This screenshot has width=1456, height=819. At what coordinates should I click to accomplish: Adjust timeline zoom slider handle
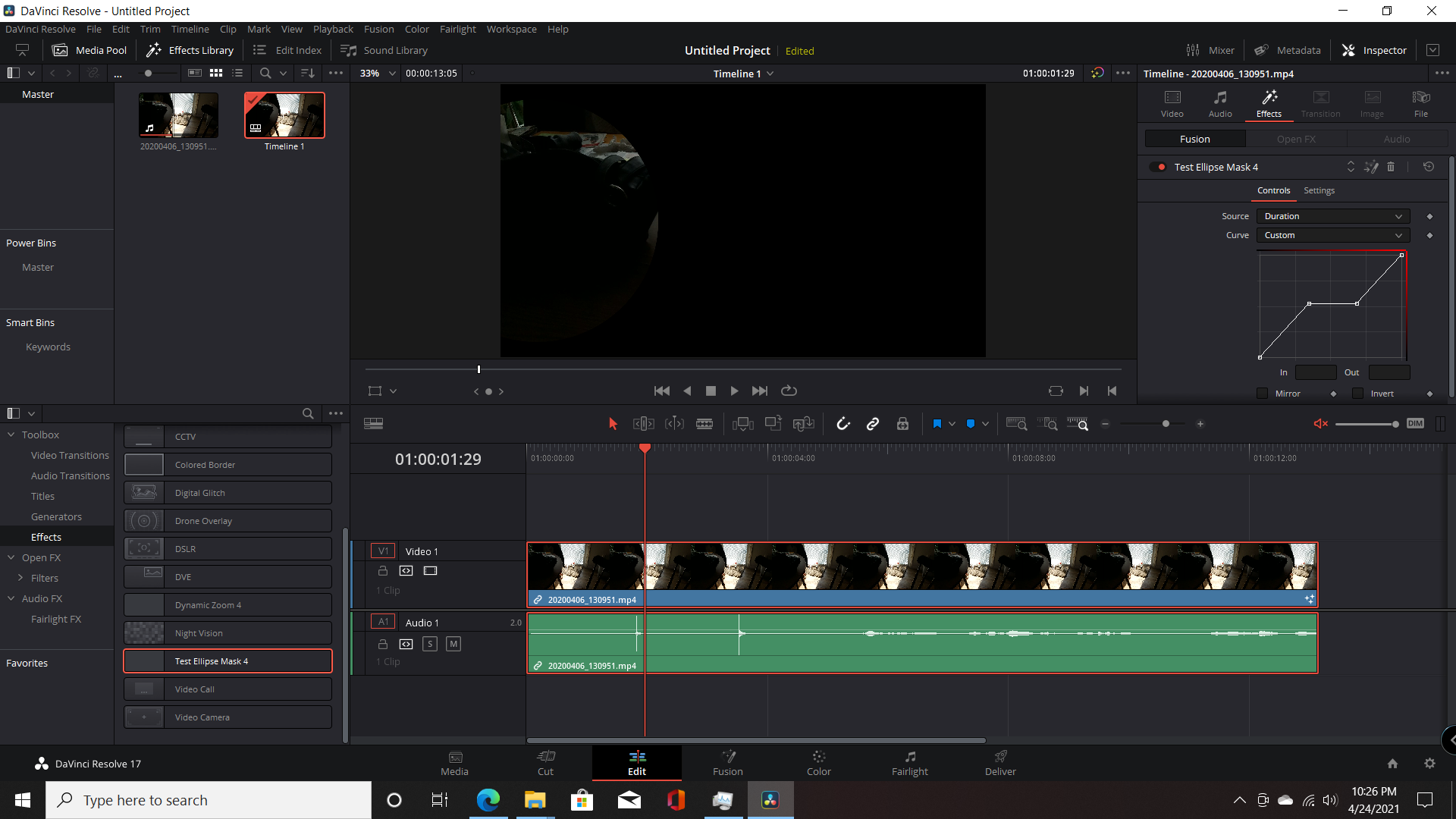(1166, 424)
